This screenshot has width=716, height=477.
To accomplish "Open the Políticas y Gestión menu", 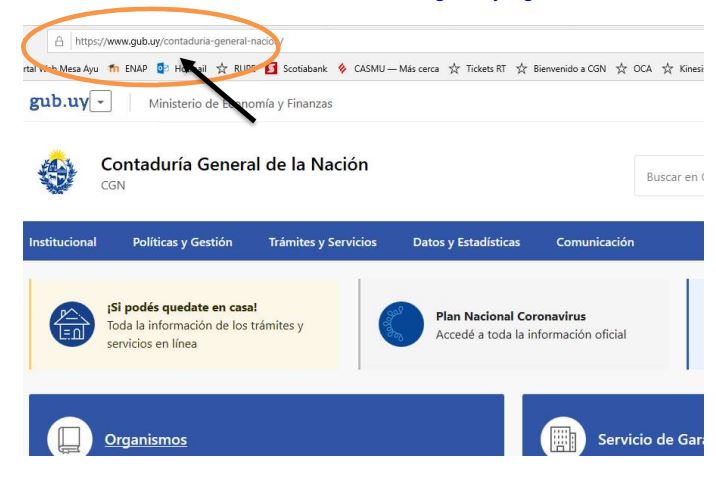I will (x=183, y=242).
